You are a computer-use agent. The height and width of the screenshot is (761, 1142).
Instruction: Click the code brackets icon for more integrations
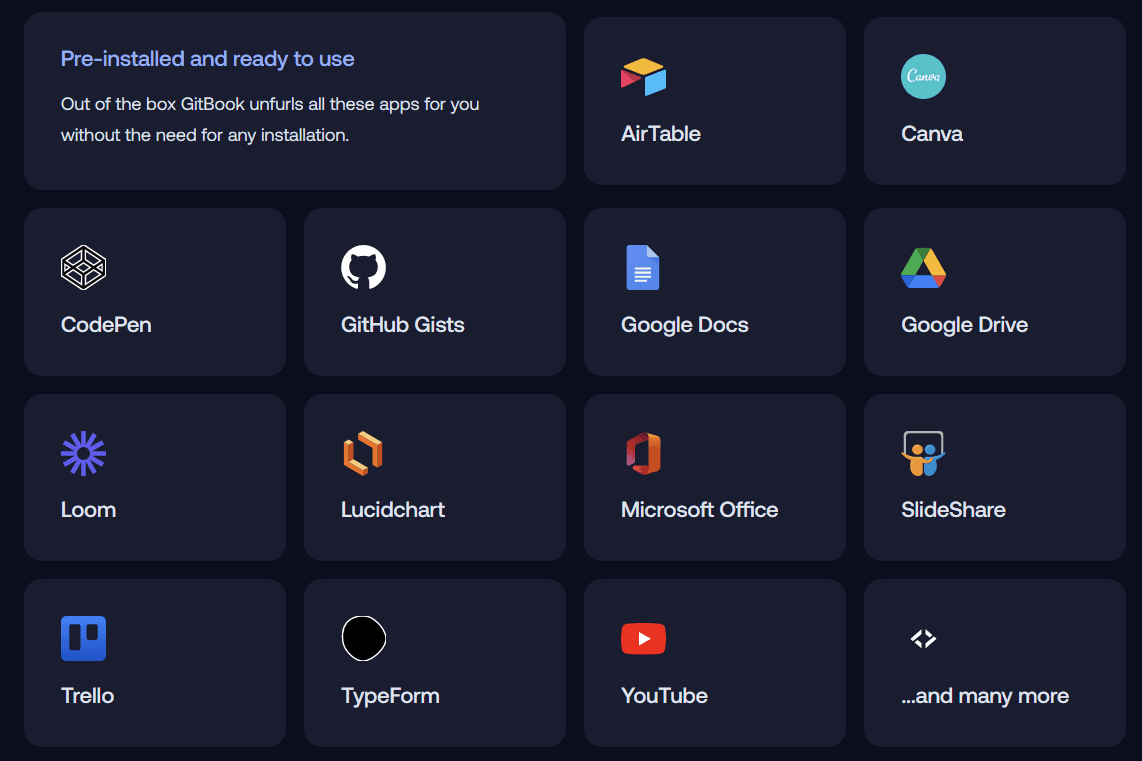pyautogui.click(x=923, y=638)
